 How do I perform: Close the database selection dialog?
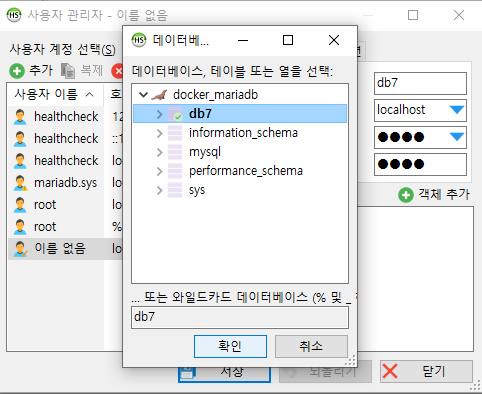(334, 40)
